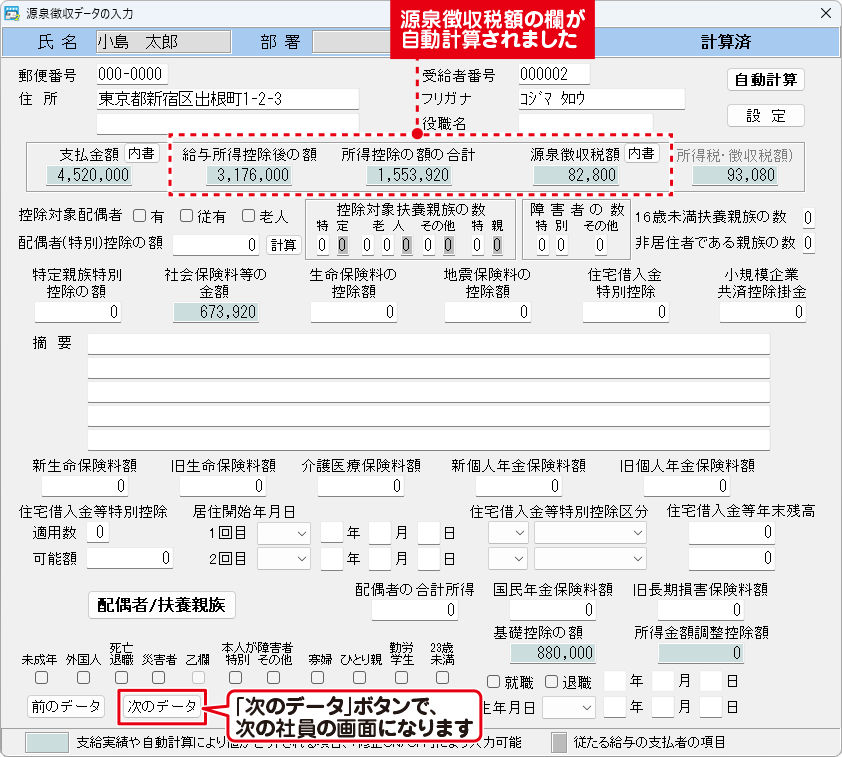Expand the 1回目 居住開始年月日 era dropdown

click(x=285, y=533)
